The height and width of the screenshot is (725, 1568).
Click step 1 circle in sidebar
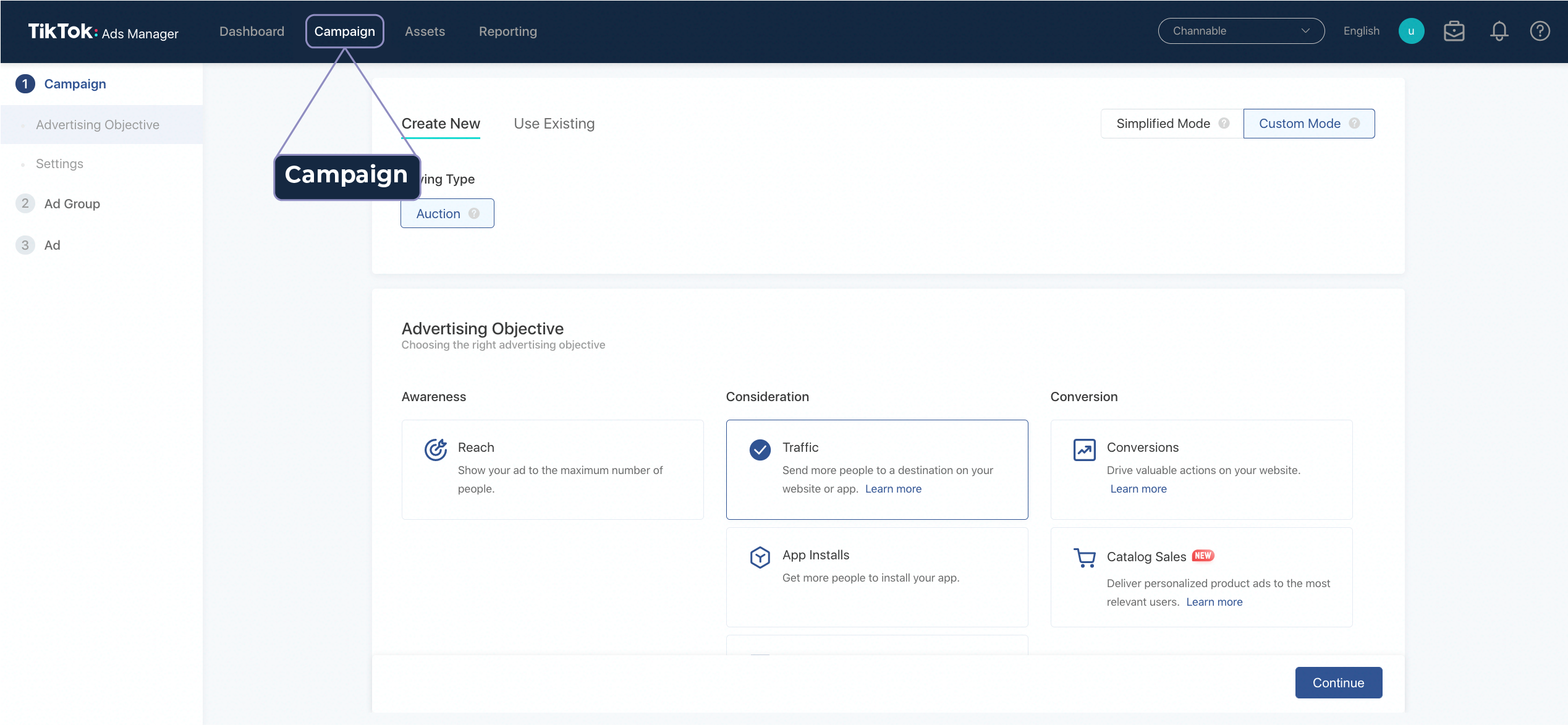coord(25,83)
